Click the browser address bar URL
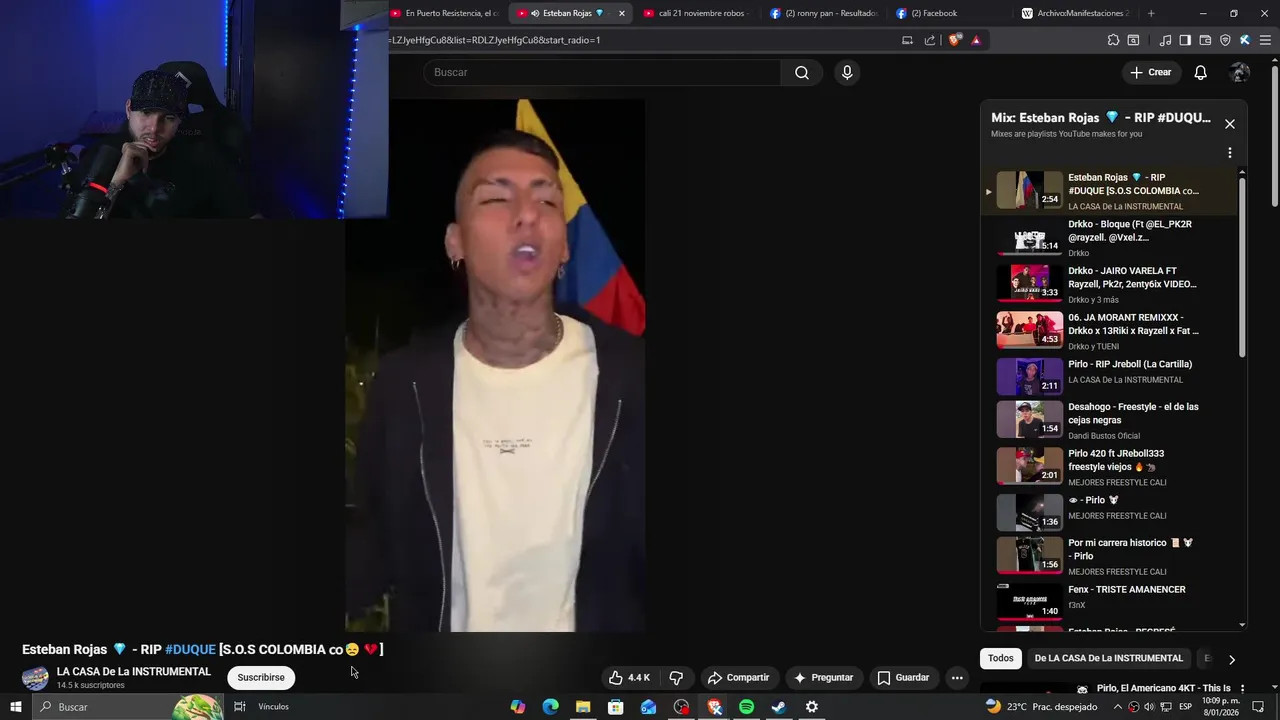 (640, 40)
